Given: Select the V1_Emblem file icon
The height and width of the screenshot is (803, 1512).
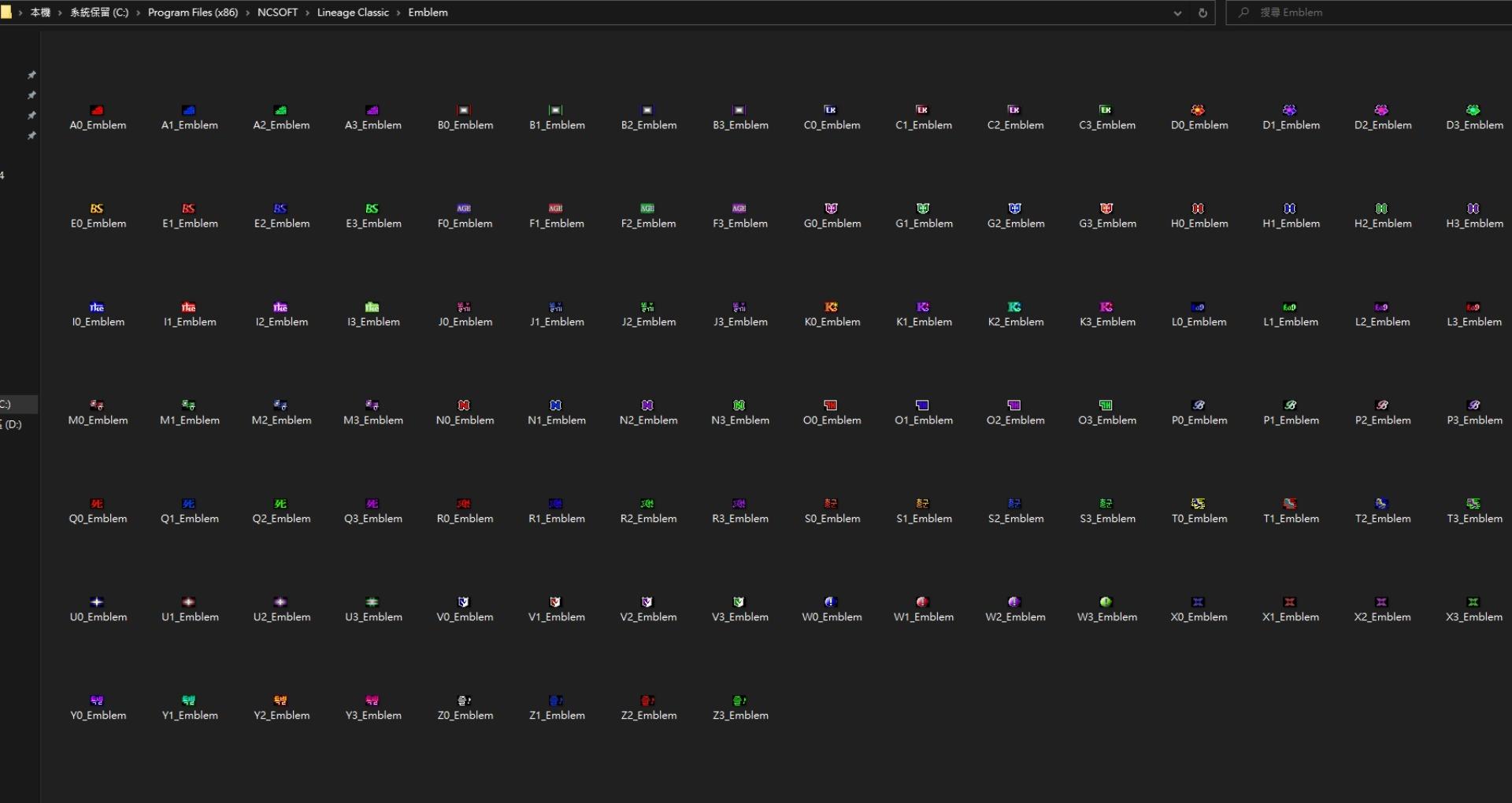Looking at the screenshot, I should pyautogui.click(x=556, y=602).
